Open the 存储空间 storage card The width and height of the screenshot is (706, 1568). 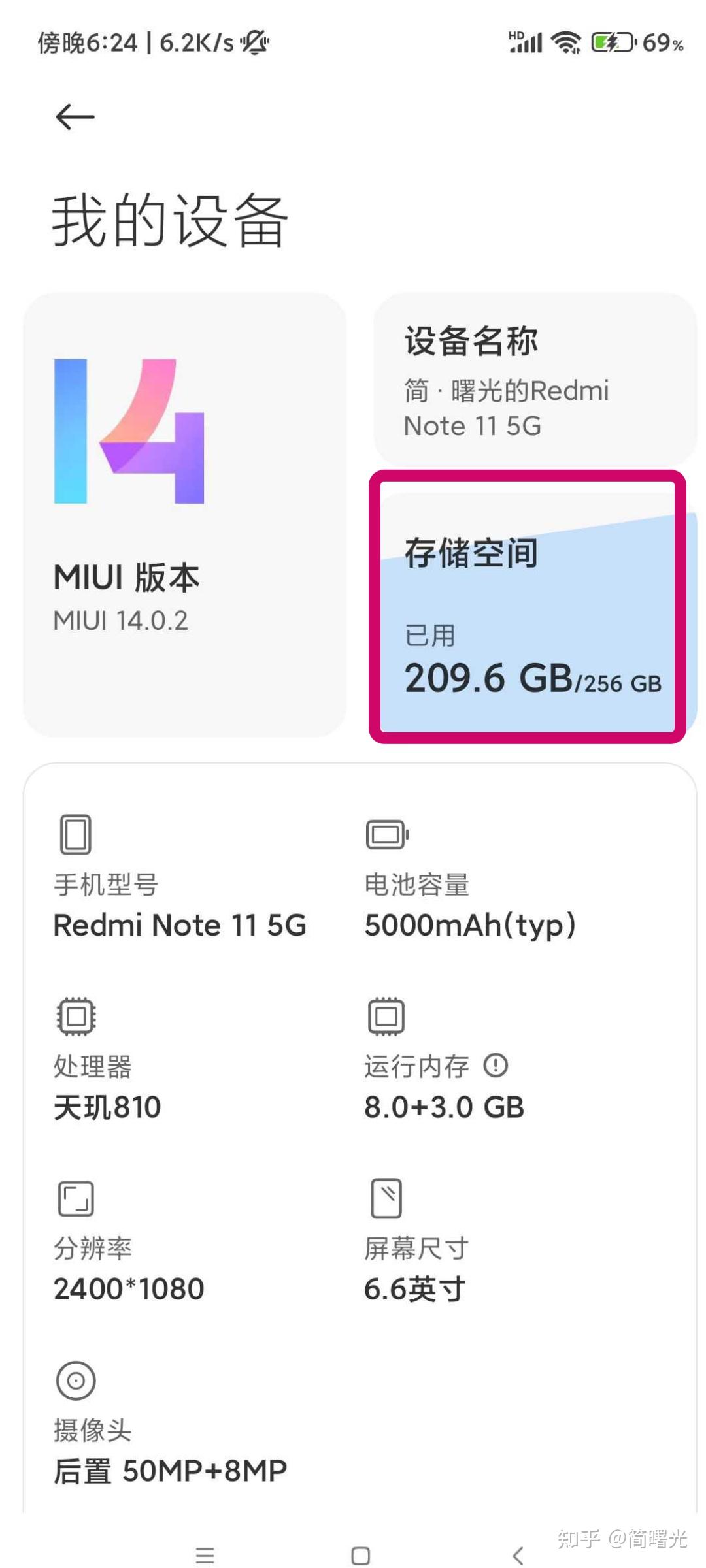click(x=528, y=608)
